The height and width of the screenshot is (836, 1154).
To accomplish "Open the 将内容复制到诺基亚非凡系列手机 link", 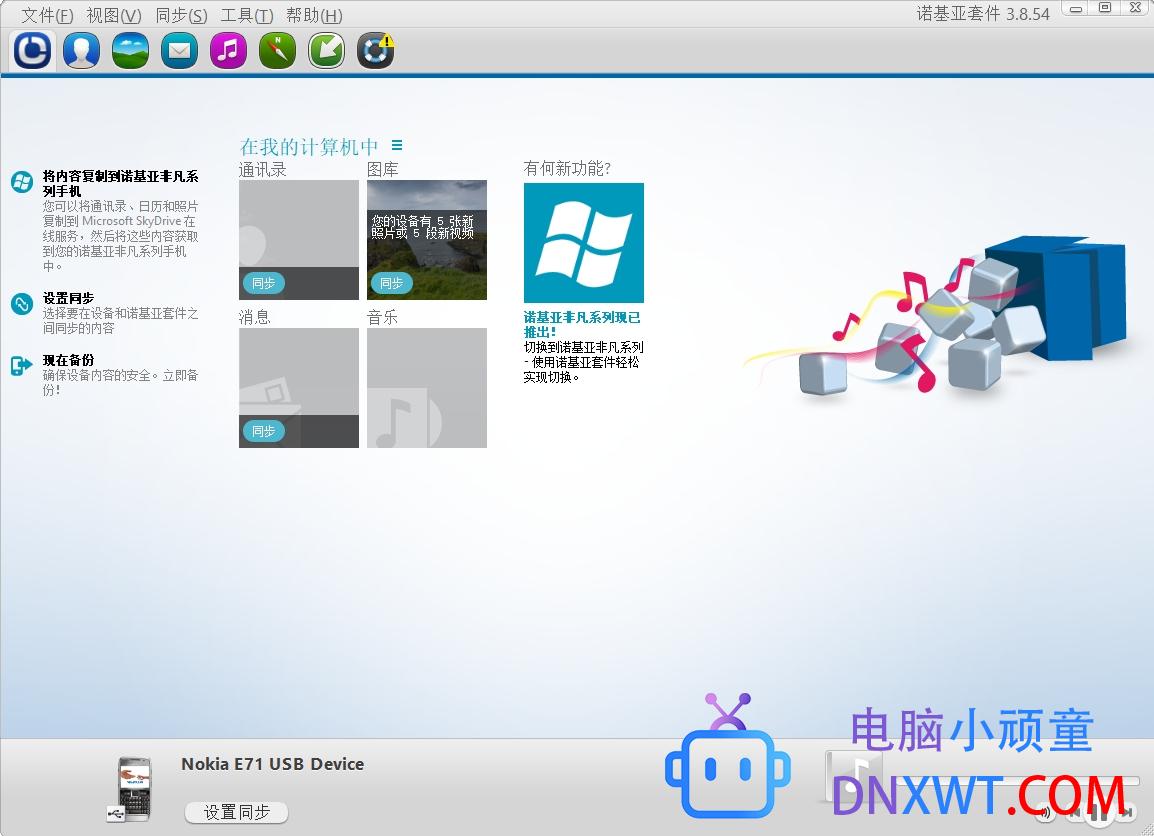I will coord(121,183).
